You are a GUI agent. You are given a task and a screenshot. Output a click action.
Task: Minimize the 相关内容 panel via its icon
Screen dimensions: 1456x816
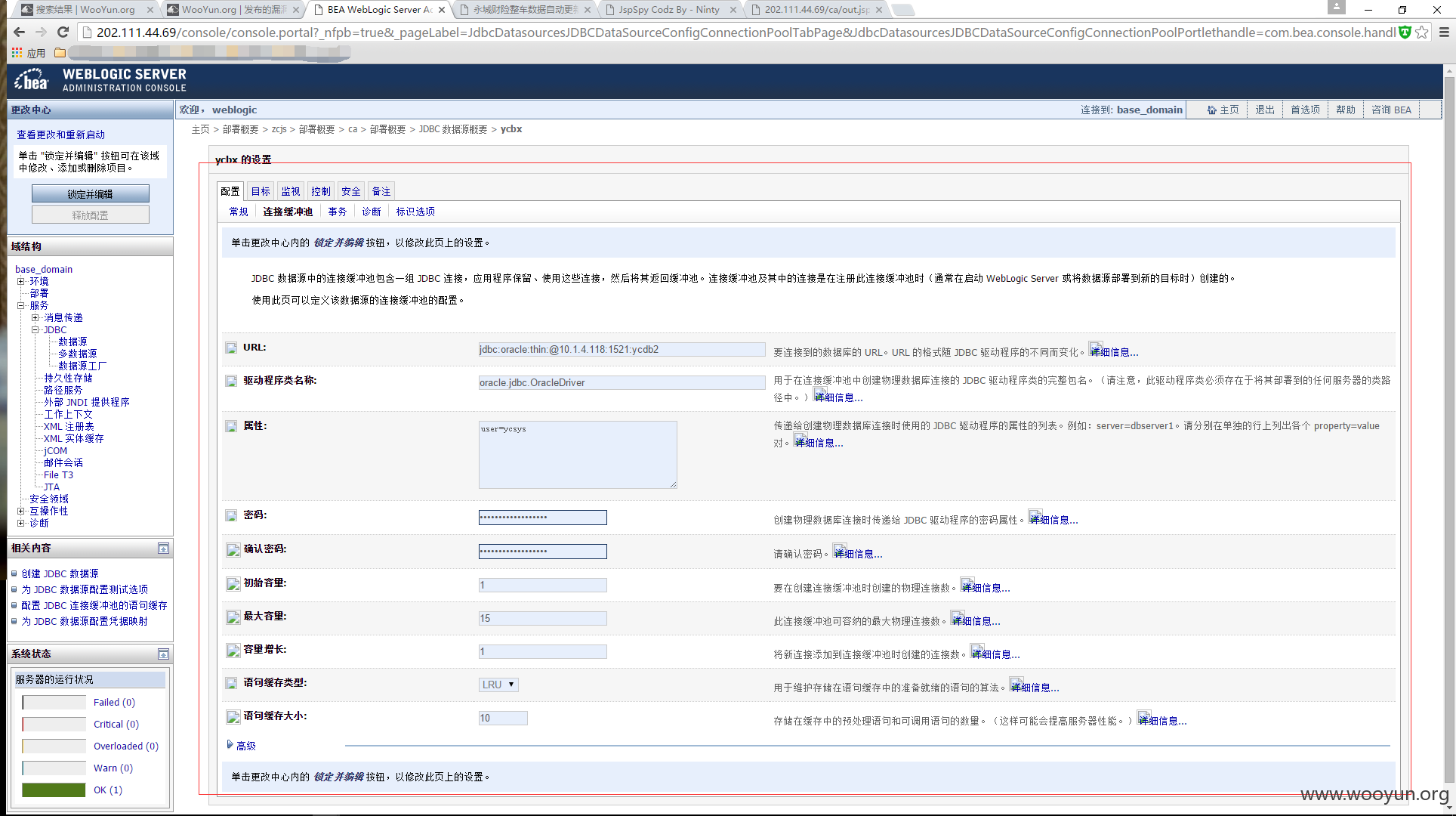click(x=163, y=548)
